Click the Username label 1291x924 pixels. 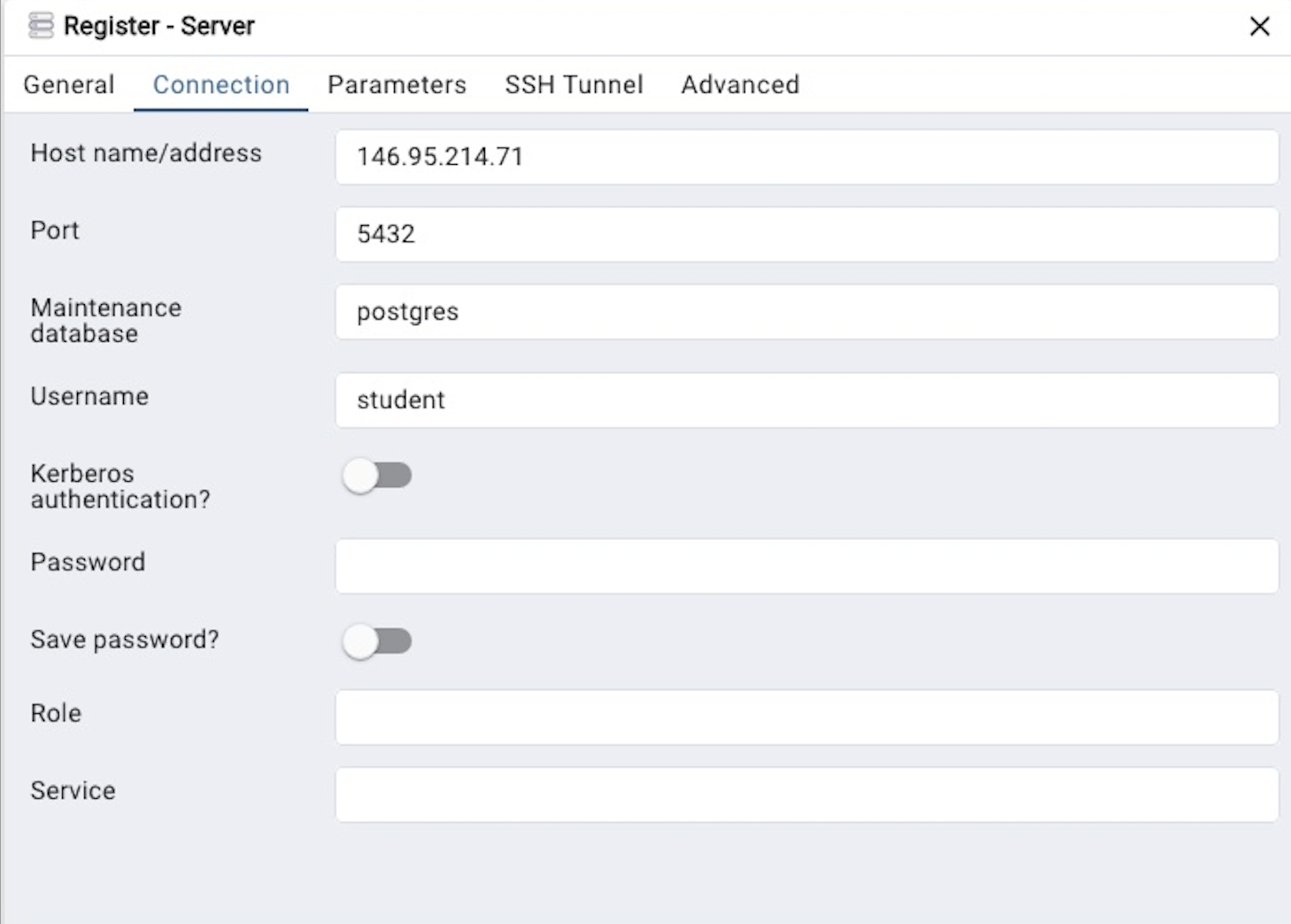point(90,396)
